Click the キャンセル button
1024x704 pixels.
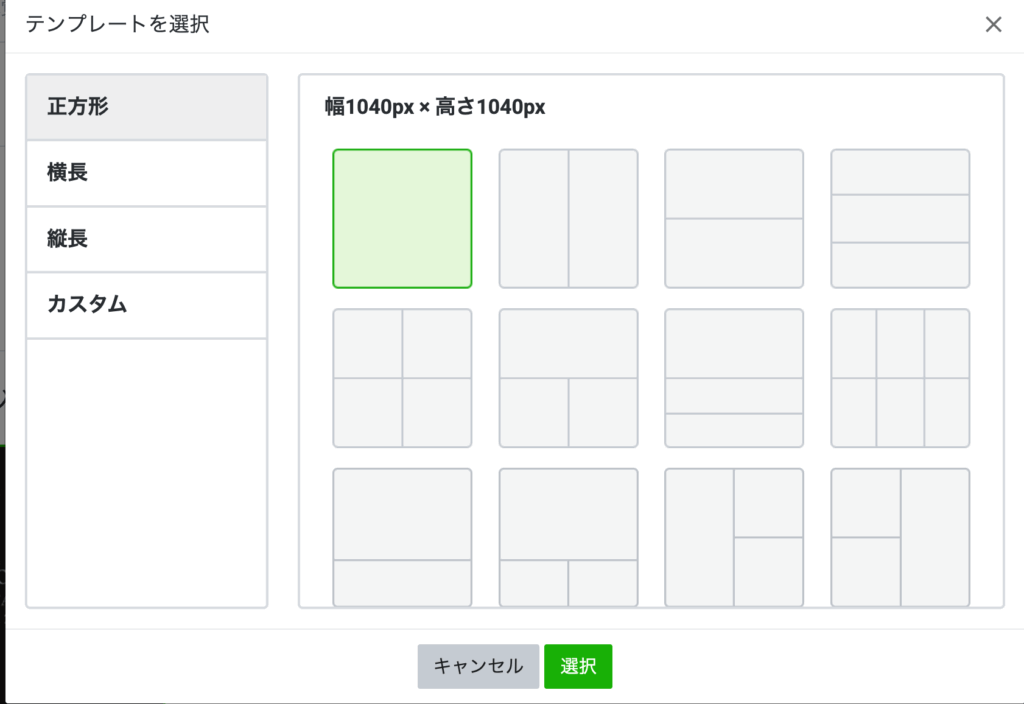[478, 666]
